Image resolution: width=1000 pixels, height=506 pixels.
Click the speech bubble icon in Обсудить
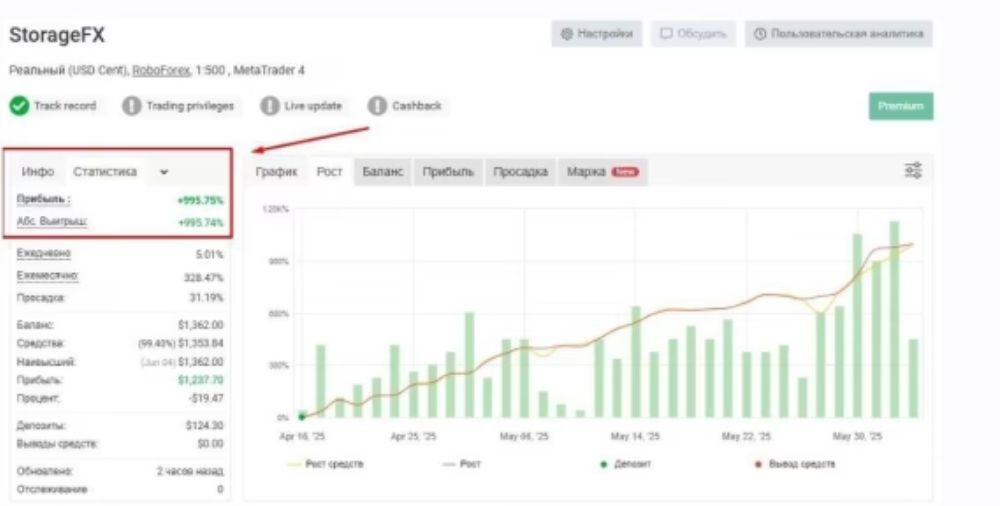[x=666, y=34]
